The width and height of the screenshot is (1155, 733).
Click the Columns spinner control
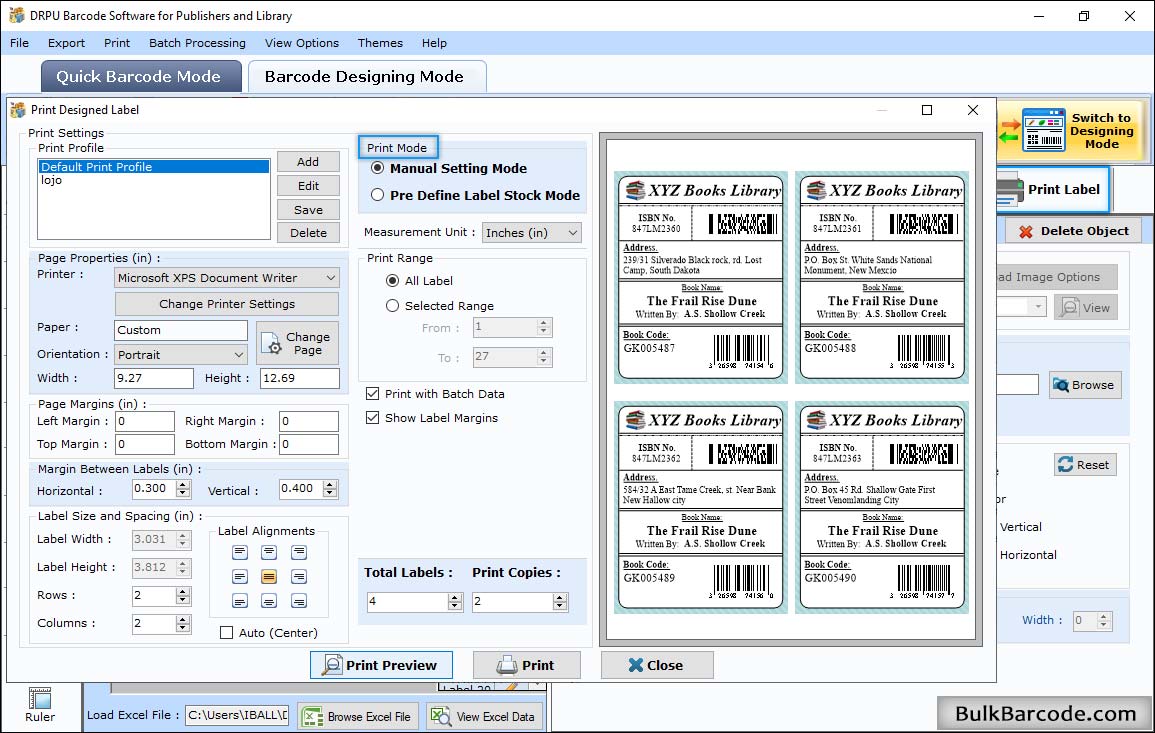[x=183, y=623]
